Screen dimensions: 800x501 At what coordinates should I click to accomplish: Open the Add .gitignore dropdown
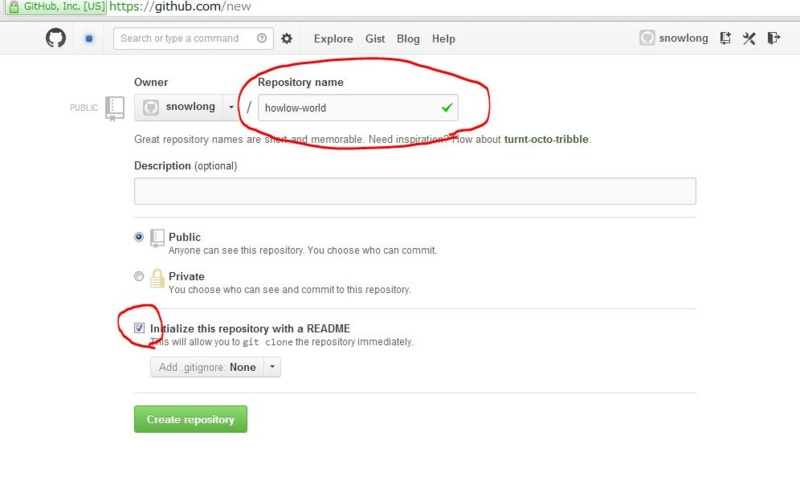point(215,367)
